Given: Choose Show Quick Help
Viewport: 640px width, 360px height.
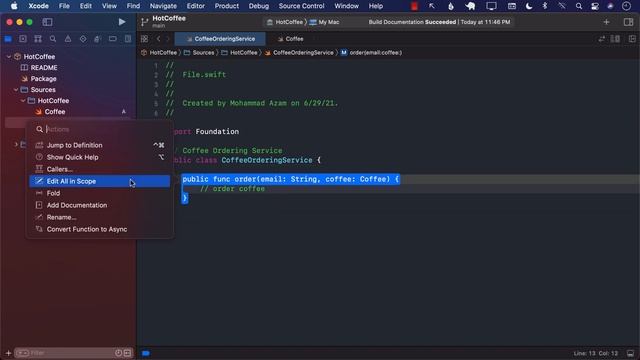Looking at the screenshot, I should 100,157.
